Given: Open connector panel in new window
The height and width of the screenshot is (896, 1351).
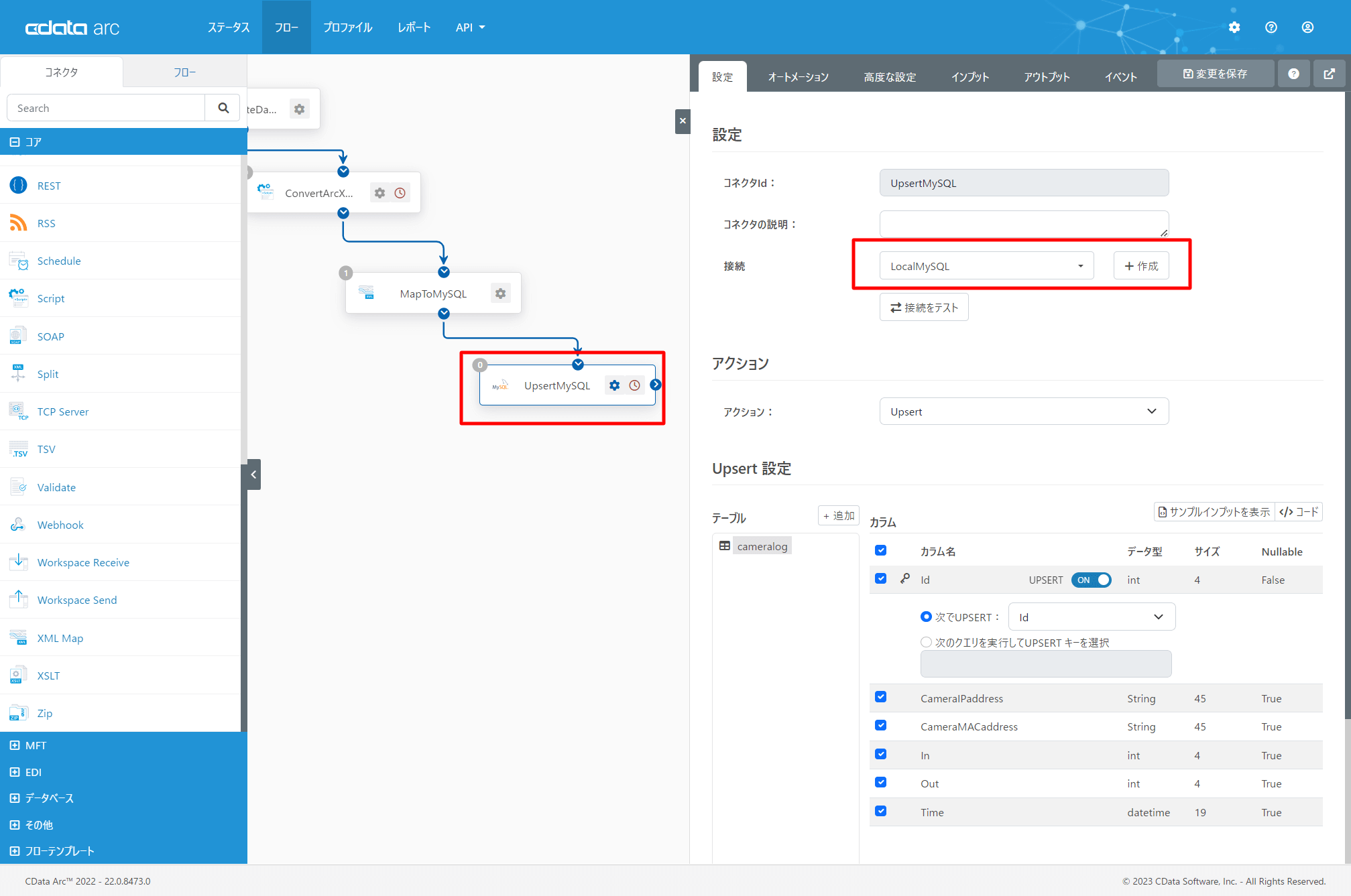Looking at the screenshot, I should pyautogui.click(x=1329, y=74).
